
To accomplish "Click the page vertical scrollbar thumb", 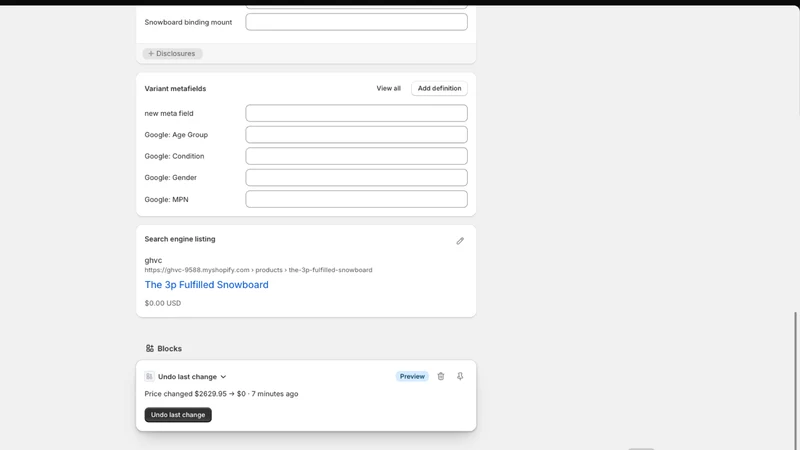I will 795,380.
